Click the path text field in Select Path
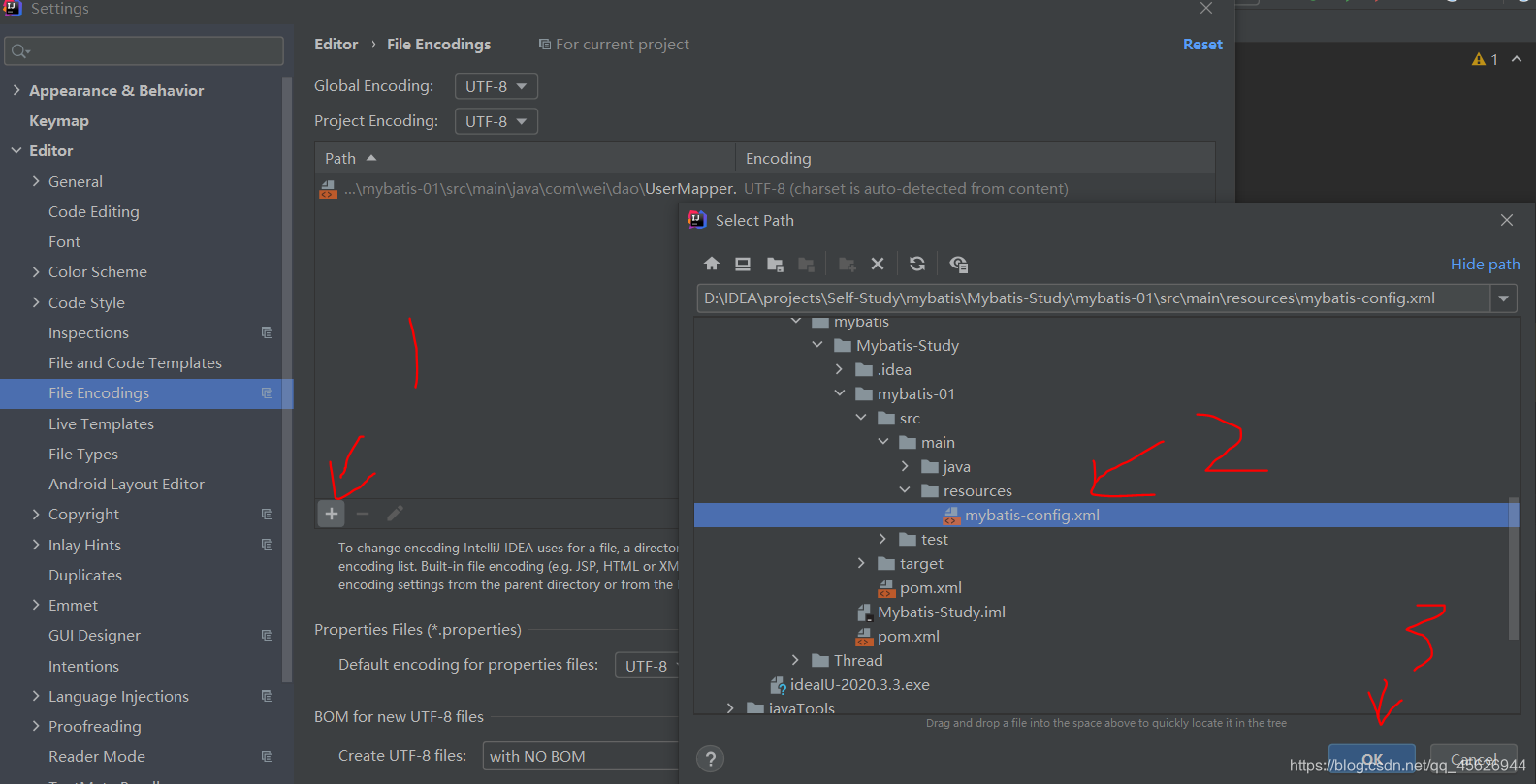 [x=1093, y=298]
